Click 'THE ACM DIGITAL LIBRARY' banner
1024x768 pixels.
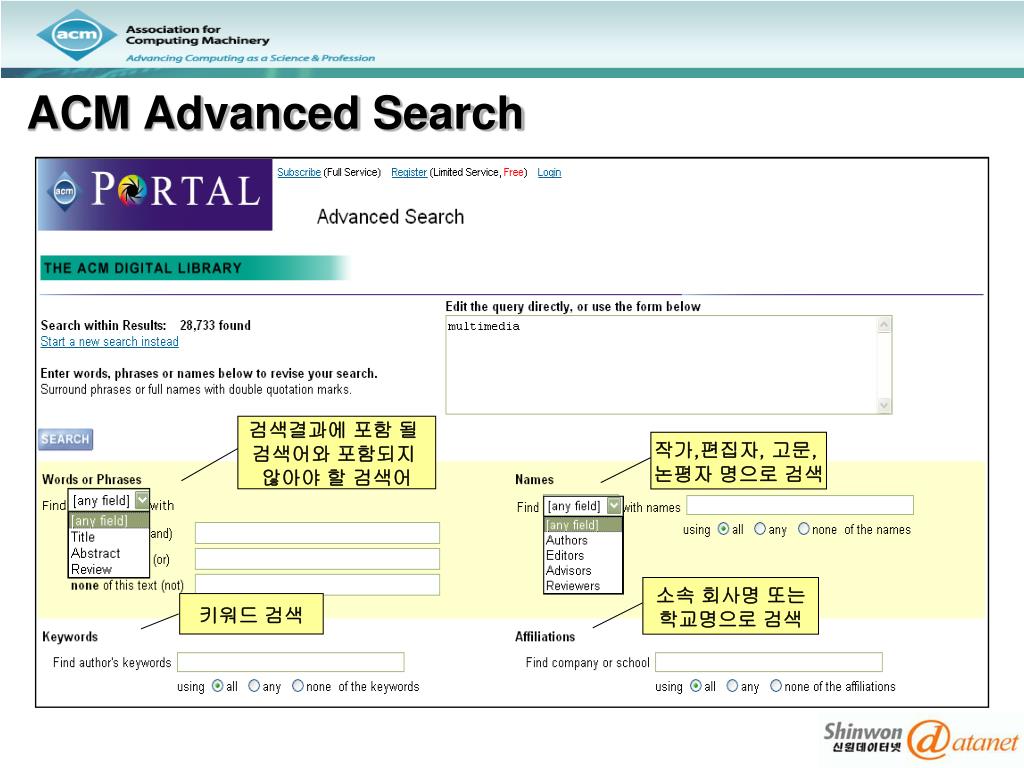click(x=195, y=268)
